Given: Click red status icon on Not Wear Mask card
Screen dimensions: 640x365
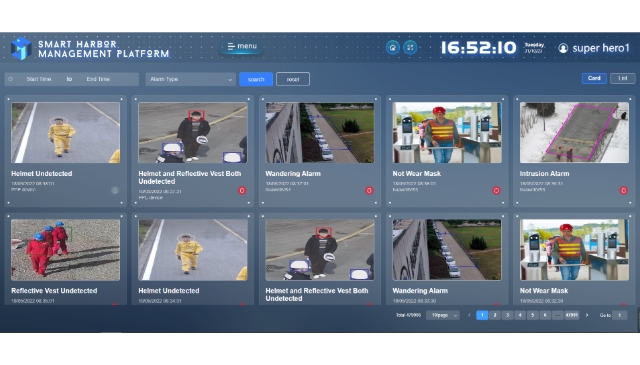Looking at the screenshot, I should tap(496, 190).
